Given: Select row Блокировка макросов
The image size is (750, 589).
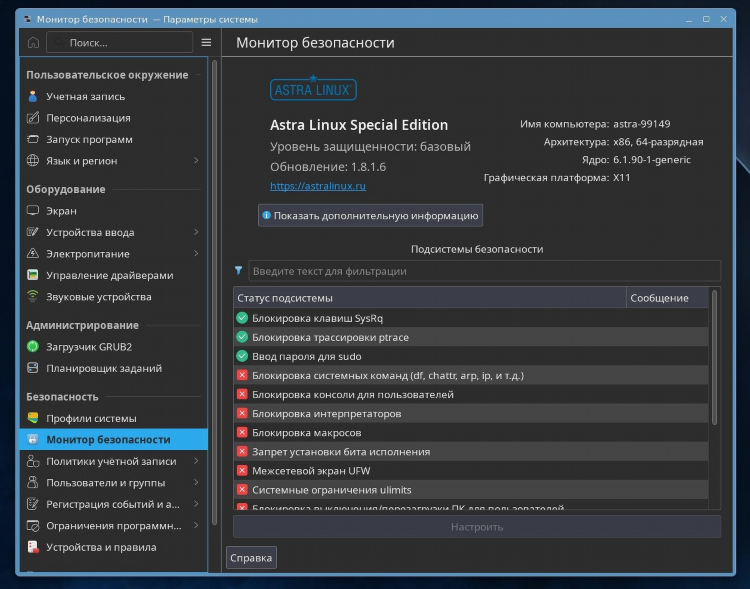Looking at the screenshot, I should tap(471, 433).
